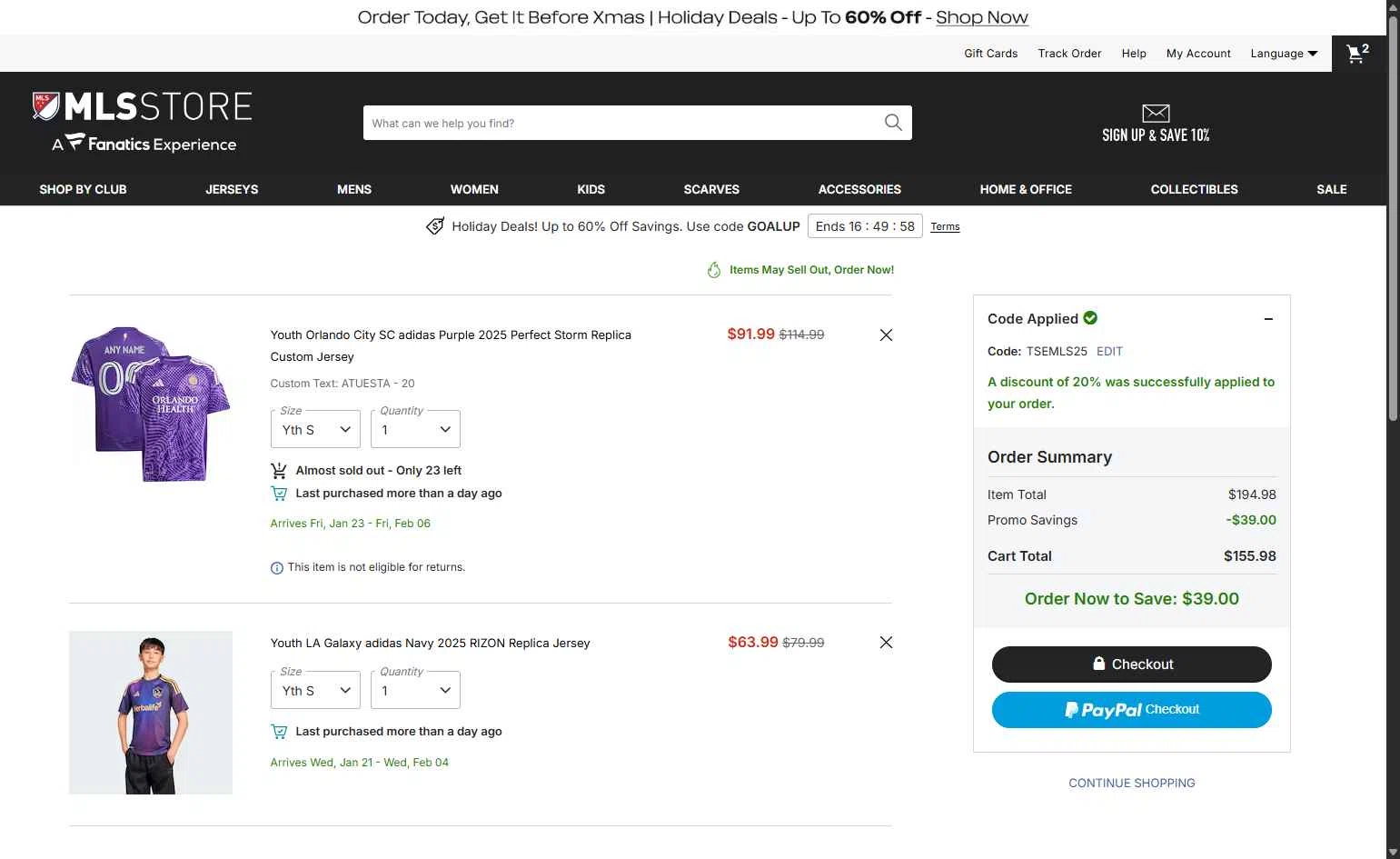Open the Terms link
The image size is (1400, 859).
pos(945,226)
